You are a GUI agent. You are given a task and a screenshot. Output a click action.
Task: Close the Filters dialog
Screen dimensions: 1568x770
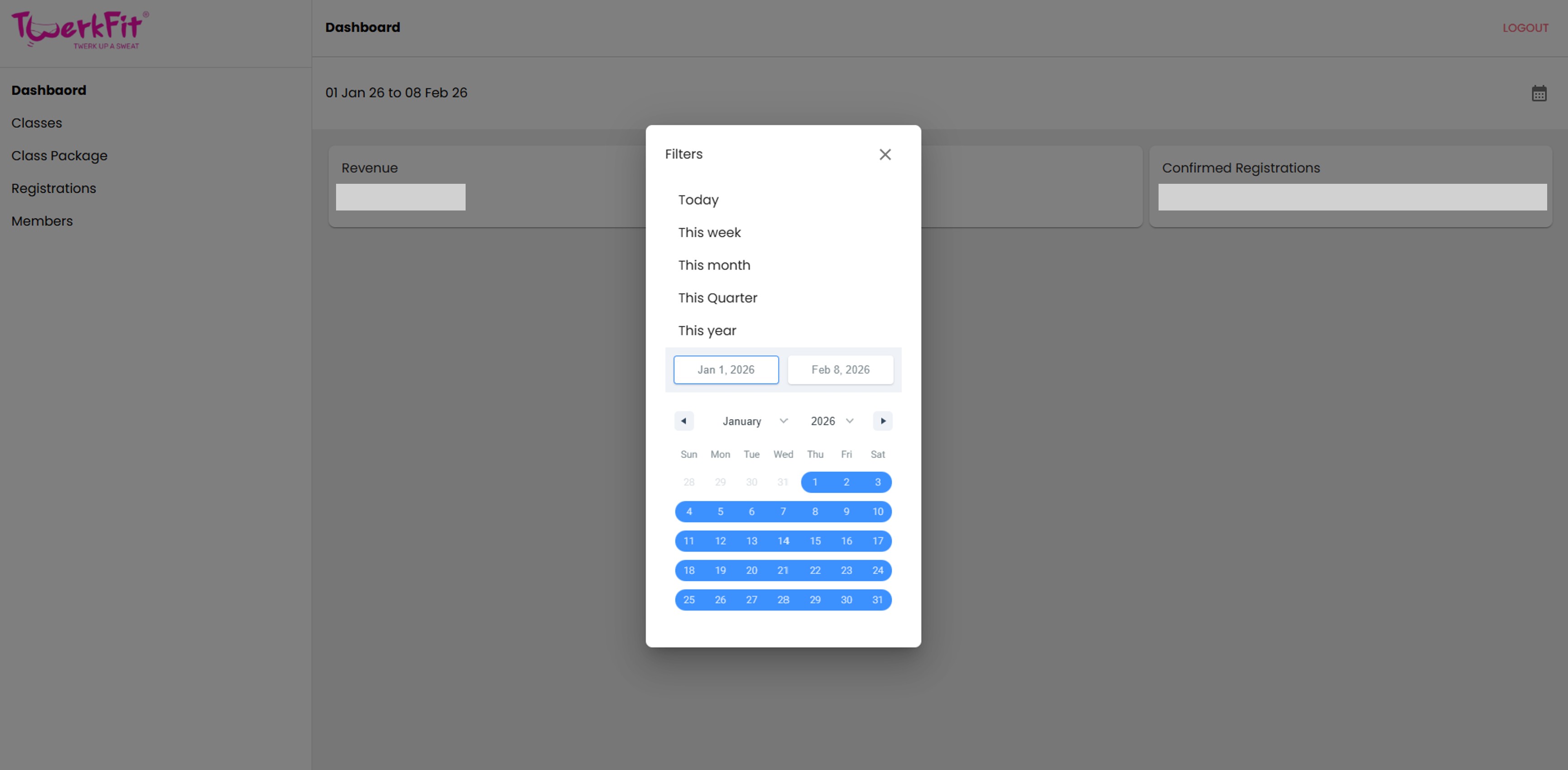(885, 154)
